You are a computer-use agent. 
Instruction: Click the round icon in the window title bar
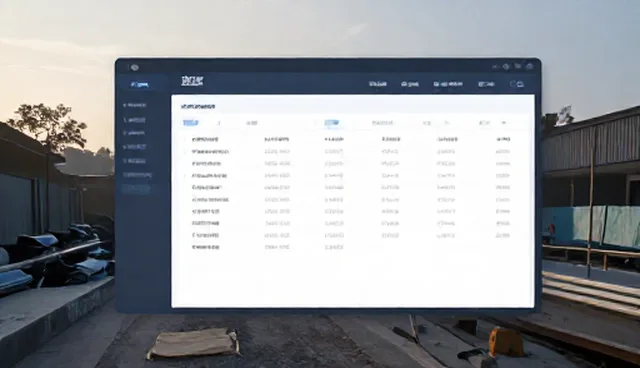point(135,67)
